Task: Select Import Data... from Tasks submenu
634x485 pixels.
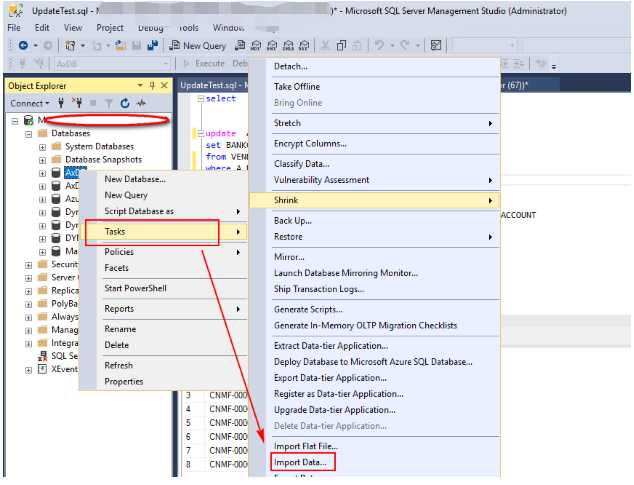Action: click(x=300, y=462)
